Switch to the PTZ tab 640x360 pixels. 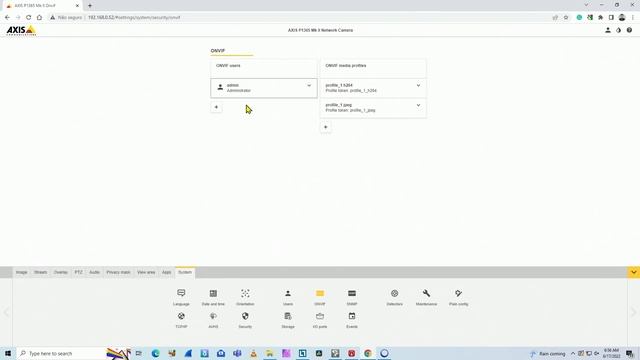click(x=78, y=272)
